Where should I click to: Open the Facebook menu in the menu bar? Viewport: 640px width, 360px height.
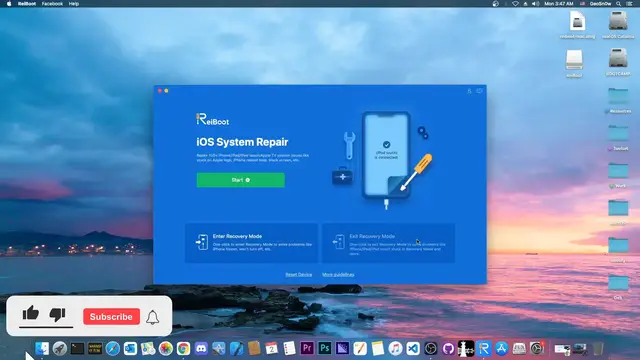pyautogui.click(x=52, y=4)
